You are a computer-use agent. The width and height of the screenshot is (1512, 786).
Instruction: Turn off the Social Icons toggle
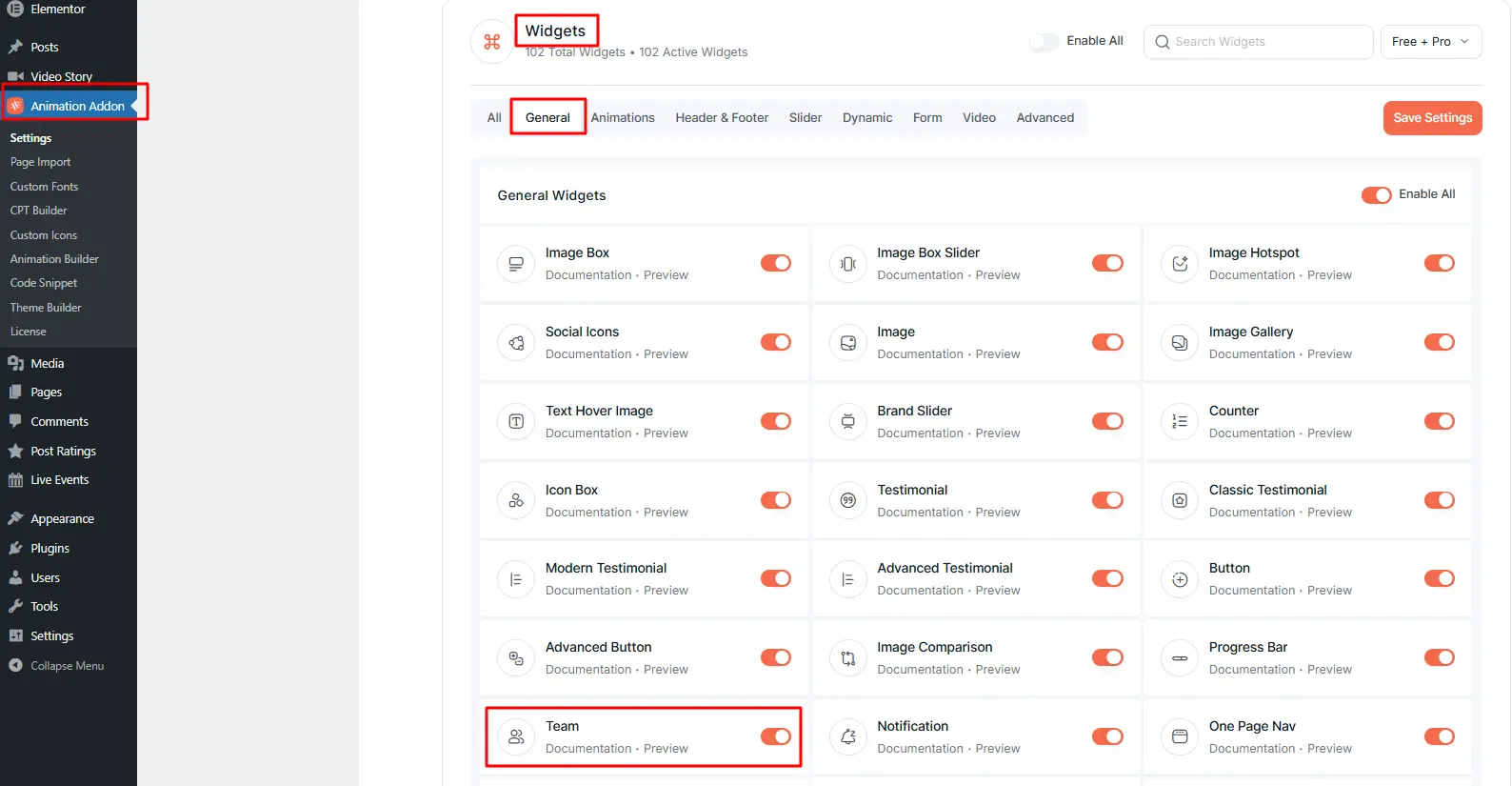(x=776, y=342)
